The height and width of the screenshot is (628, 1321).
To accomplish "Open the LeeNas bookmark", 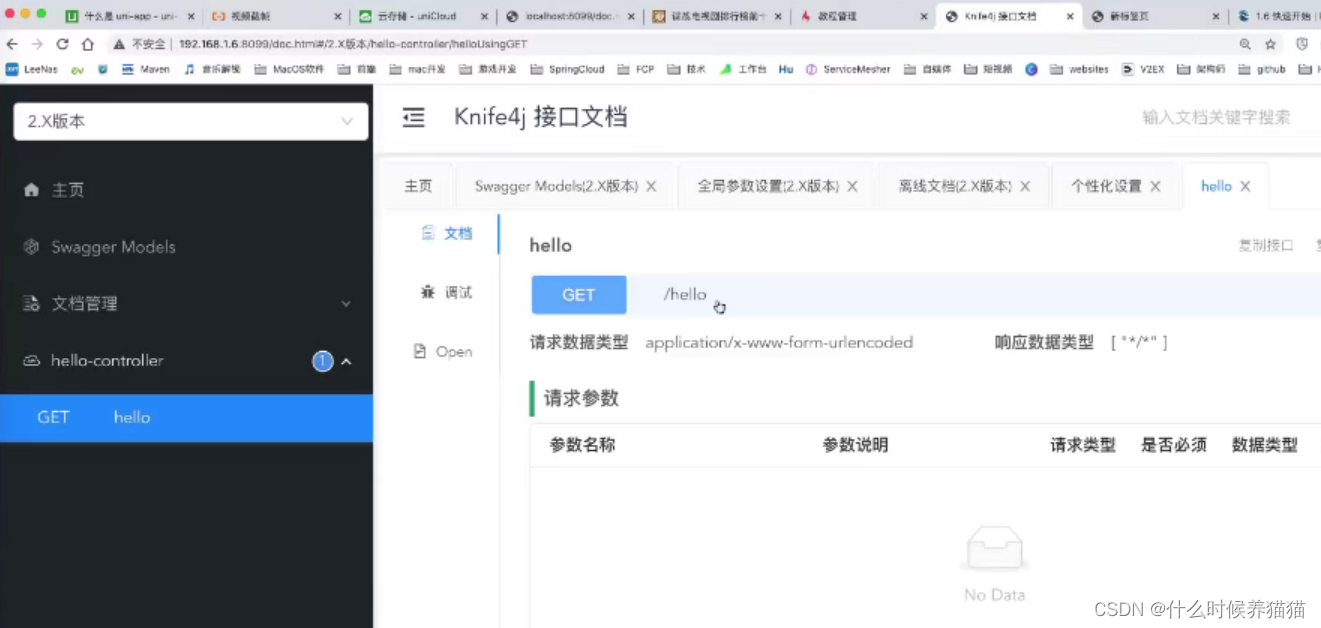I will coord(32,69).
